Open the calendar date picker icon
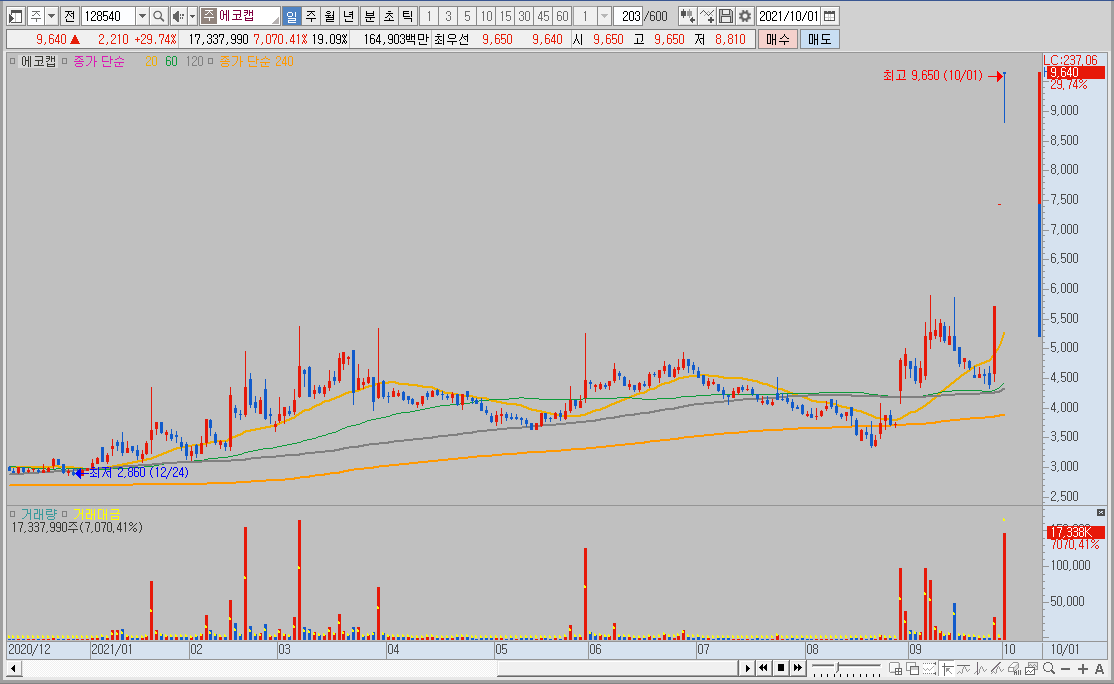1114x684 pixels. pyautogui.click(x=829, y=16)
